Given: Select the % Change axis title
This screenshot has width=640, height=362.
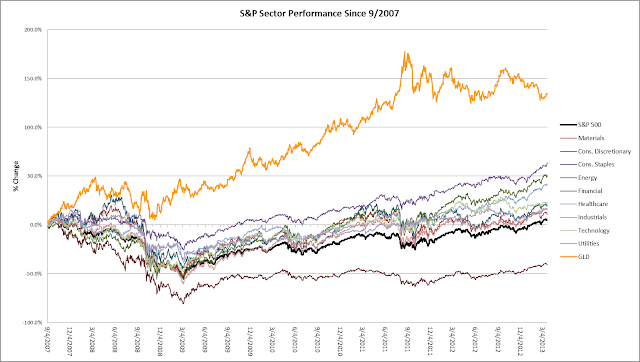Looking at the screenshot, I should [16, 176].
